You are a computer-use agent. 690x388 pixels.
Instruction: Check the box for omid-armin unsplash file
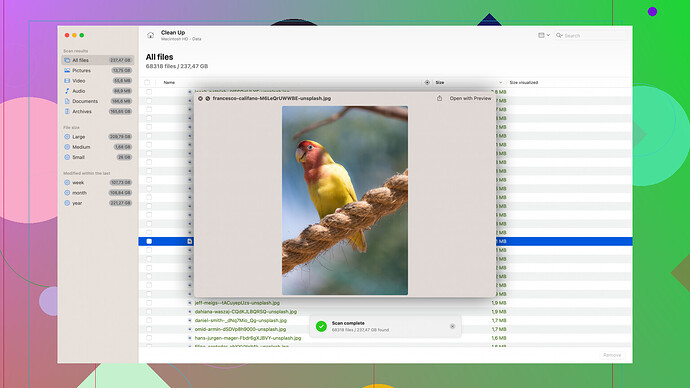[149, 329]
